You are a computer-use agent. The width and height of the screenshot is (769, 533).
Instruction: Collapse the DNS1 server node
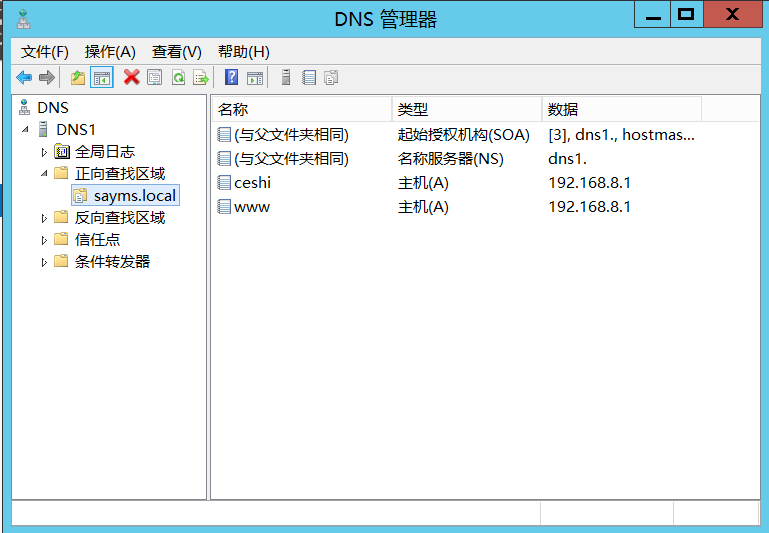(25, 129)
